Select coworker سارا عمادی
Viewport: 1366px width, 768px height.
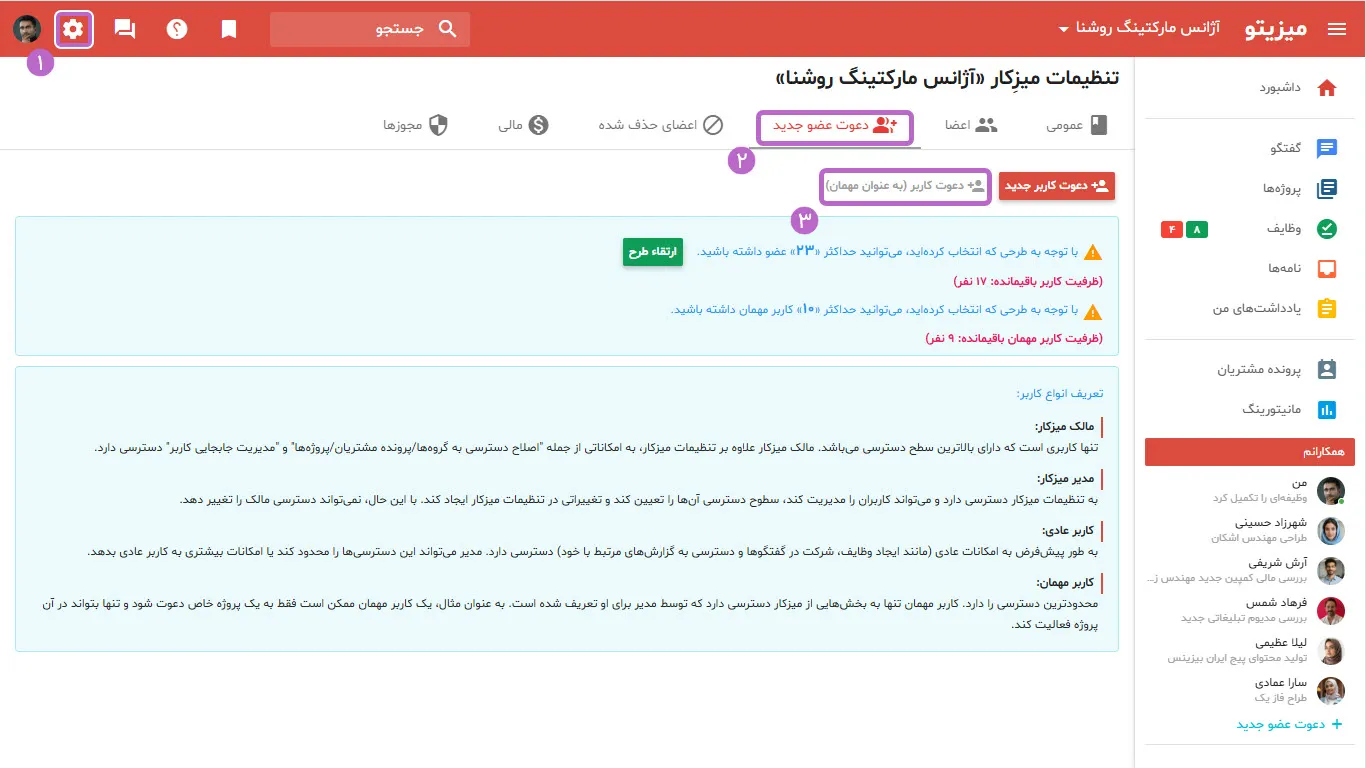pos(1250,691)
